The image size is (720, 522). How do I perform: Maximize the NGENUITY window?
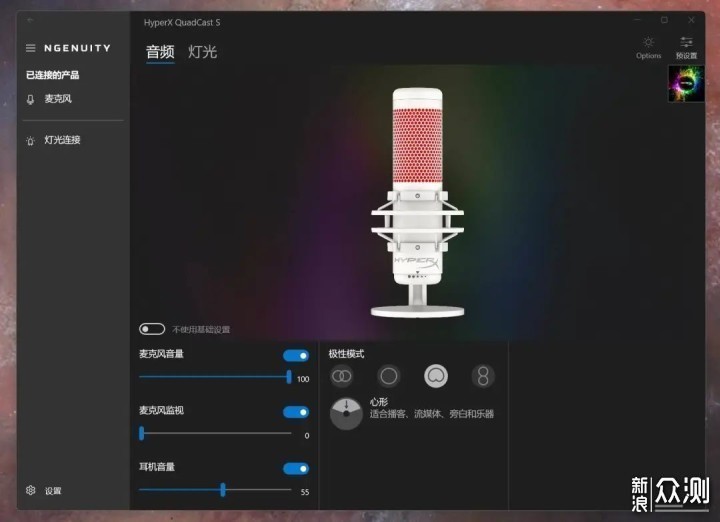(x=664, y=20)
